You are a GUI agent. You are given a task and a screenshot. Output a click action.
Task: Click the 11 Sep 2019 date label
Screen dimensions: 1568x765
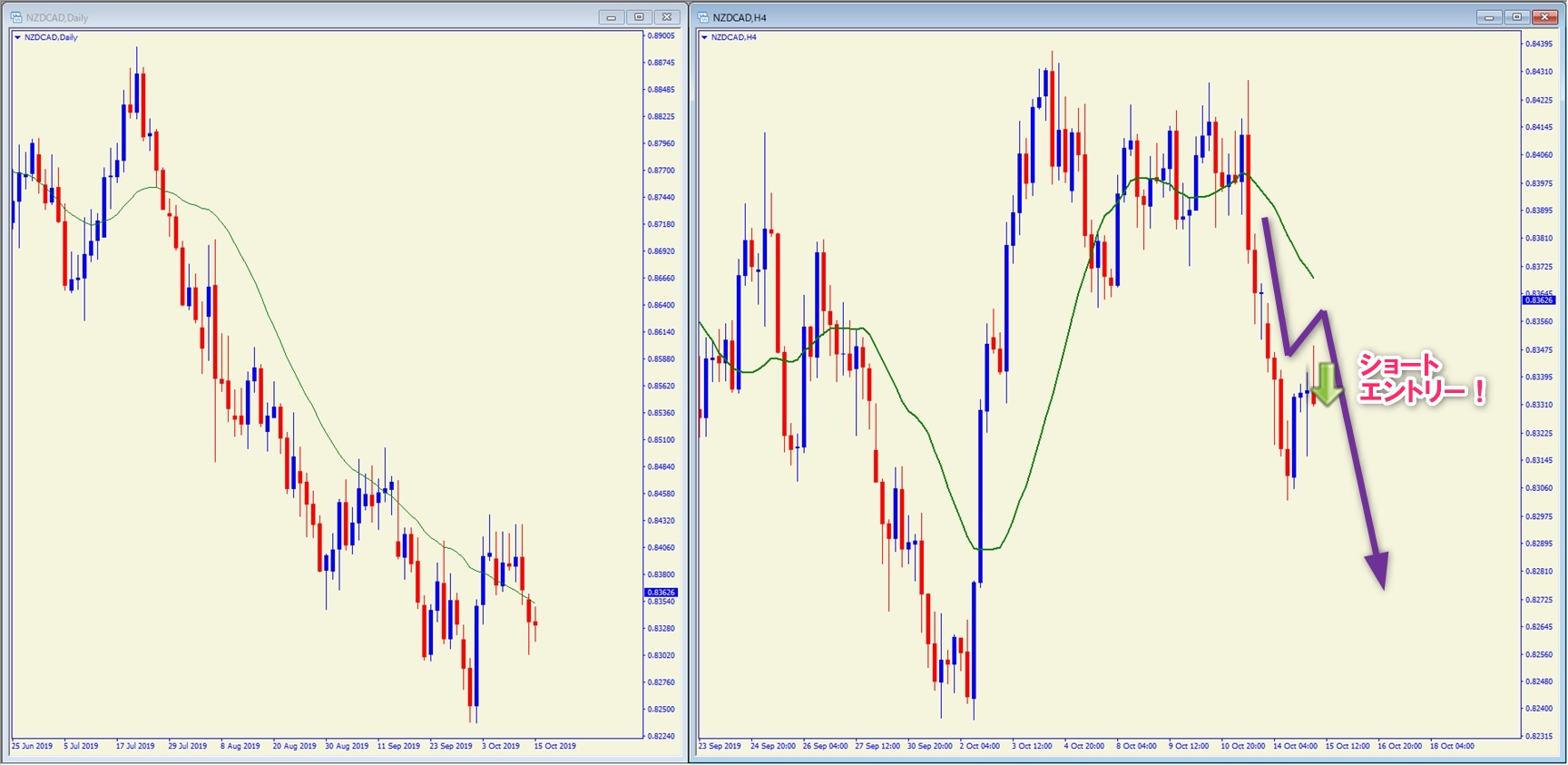click(x=399, y=746)
